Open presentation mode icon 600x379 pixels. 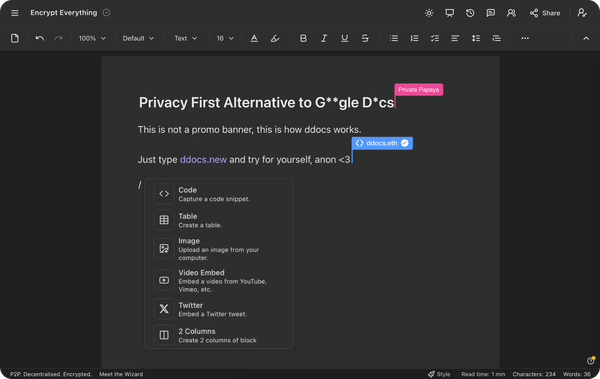[x=450, y=13]
